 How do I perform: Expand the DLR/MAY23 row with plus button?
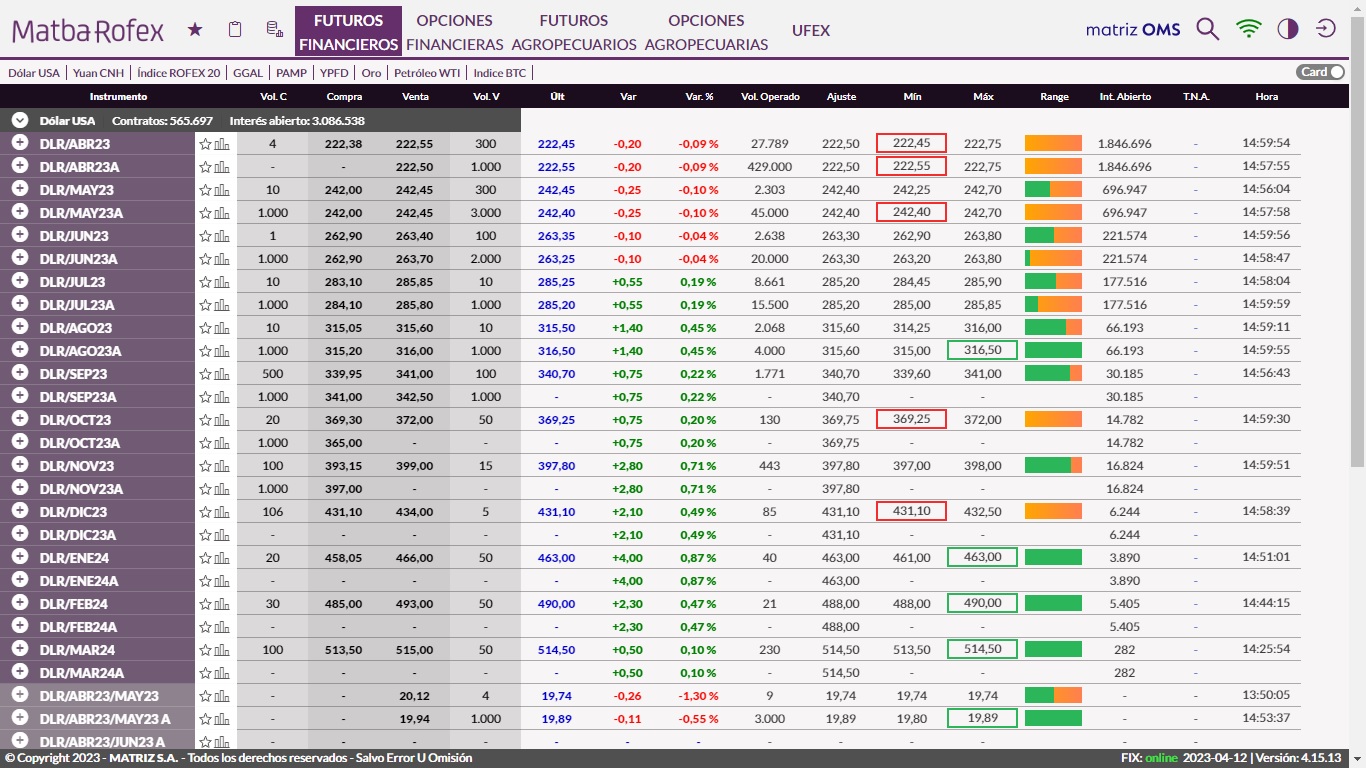(19, 189)
